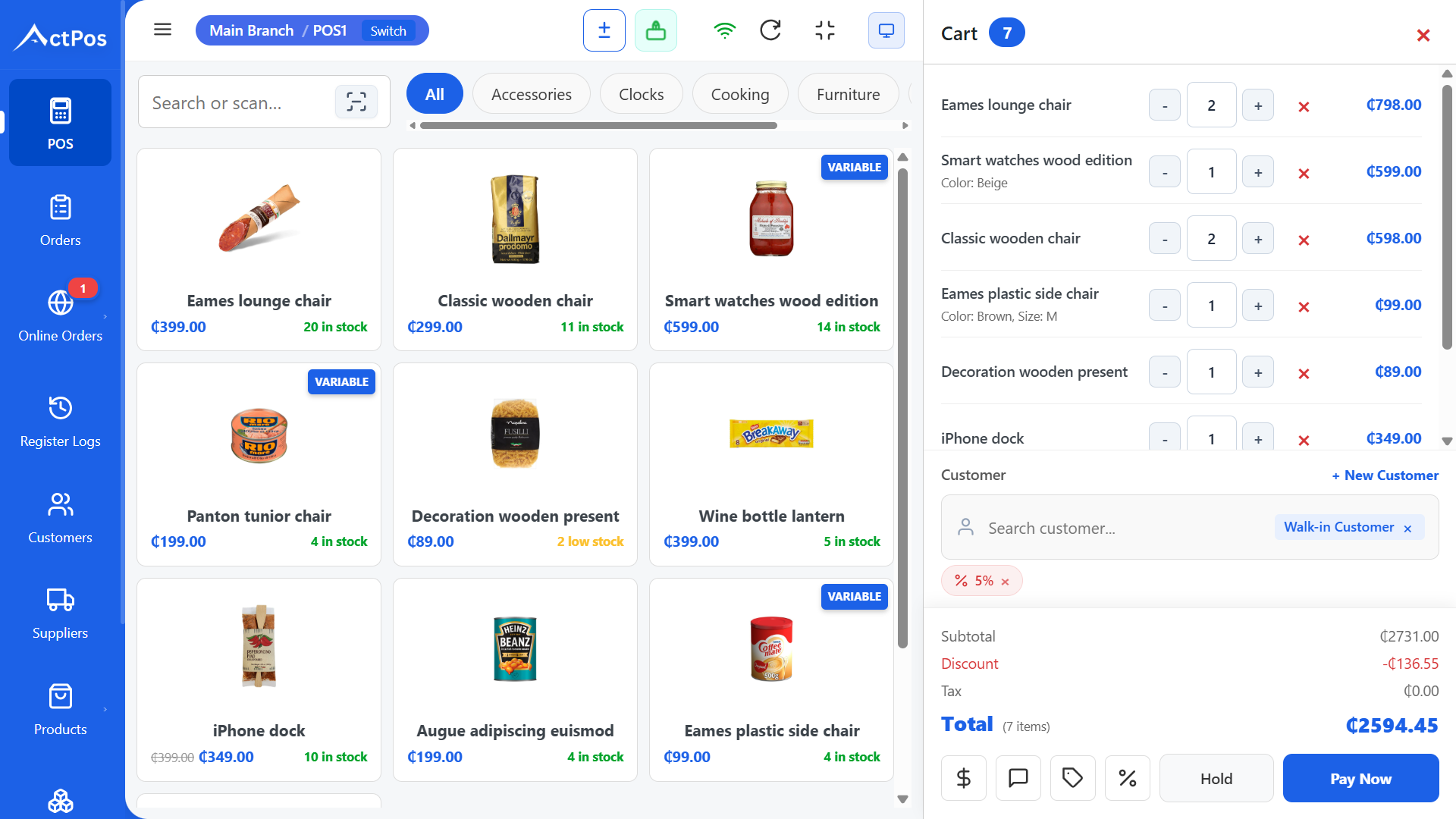This screenshot has height=819, width=1456.
Task: Remove the 5% discount chip
Action: [1005, 582]
